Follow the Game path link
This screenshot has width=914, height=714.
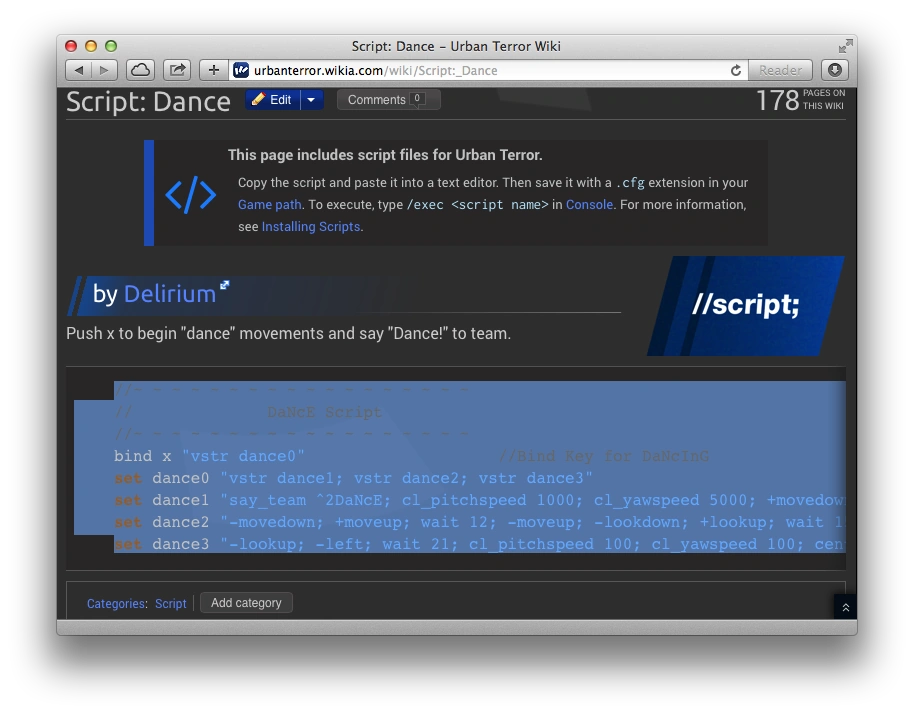269,205
